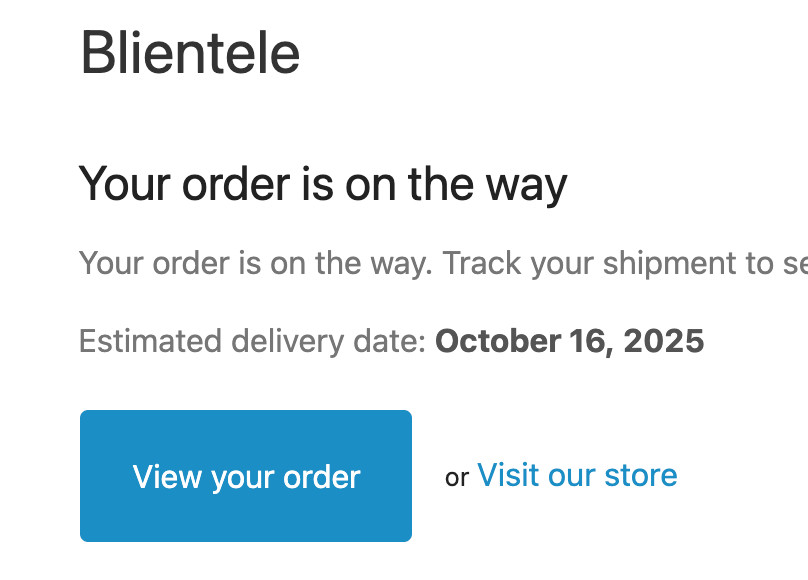Click the word 'October' in bold
This screenshot has height=580, width=808.
[498, 341]
